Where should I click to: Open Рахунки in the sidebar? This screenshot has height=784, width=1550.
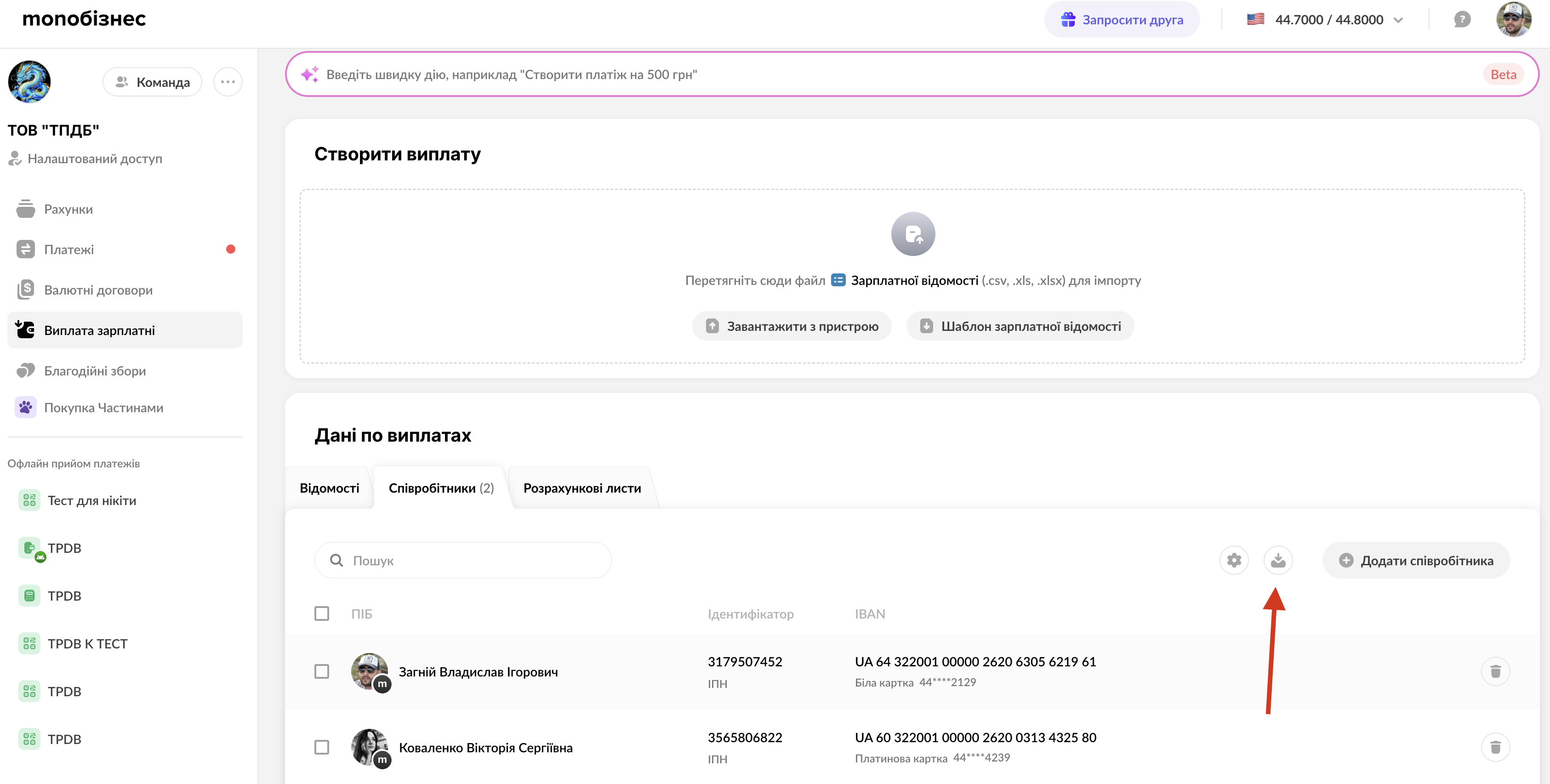point(125,209)
